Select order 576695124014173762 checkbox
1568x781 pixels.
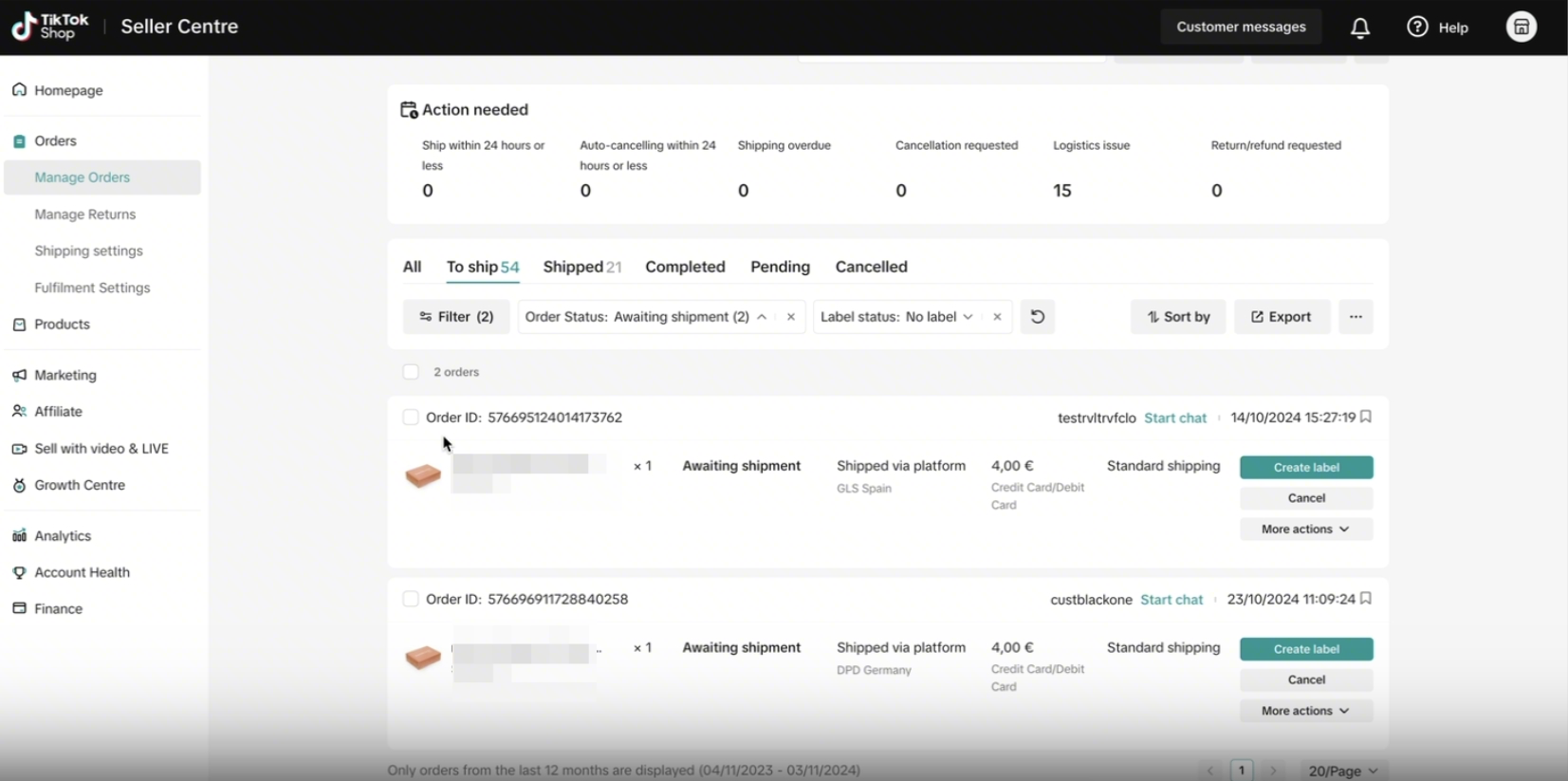pyautogui.click(x=411, y=418)
